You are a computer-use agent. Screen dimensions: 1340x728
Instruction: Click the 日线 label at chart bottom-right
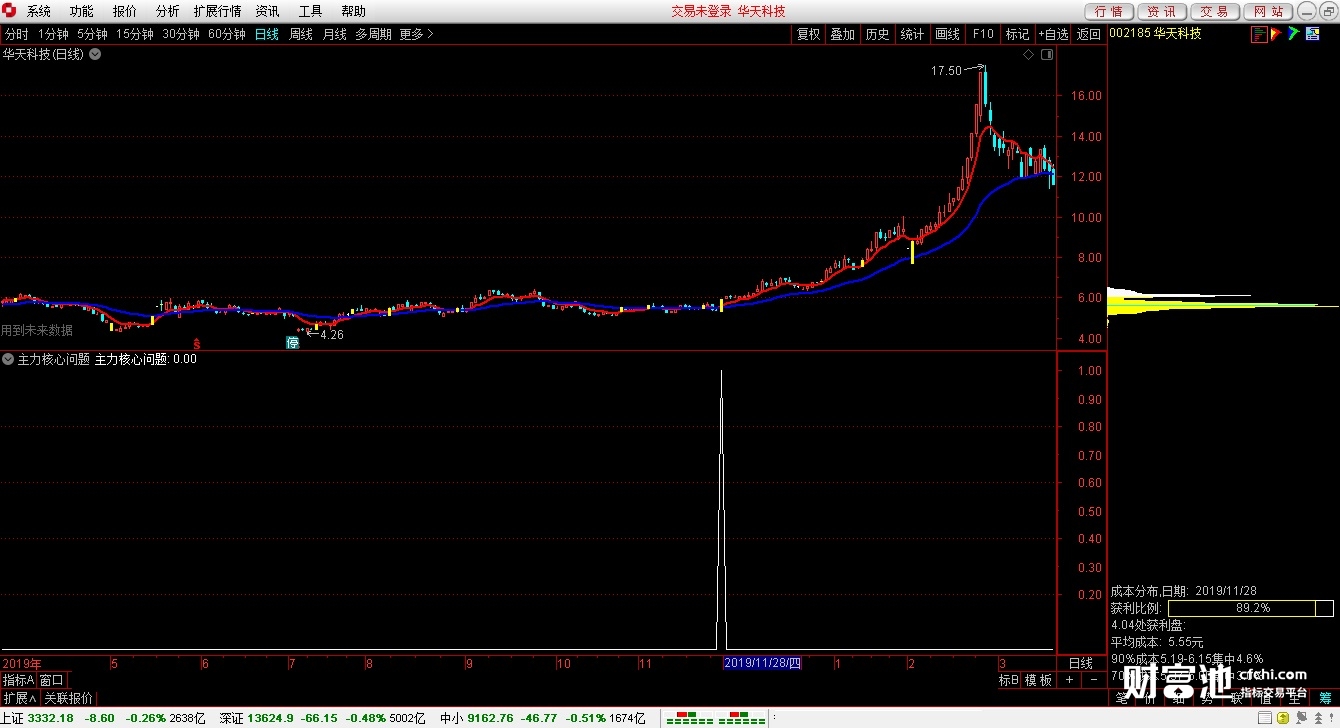click(x=1081, y=663)
